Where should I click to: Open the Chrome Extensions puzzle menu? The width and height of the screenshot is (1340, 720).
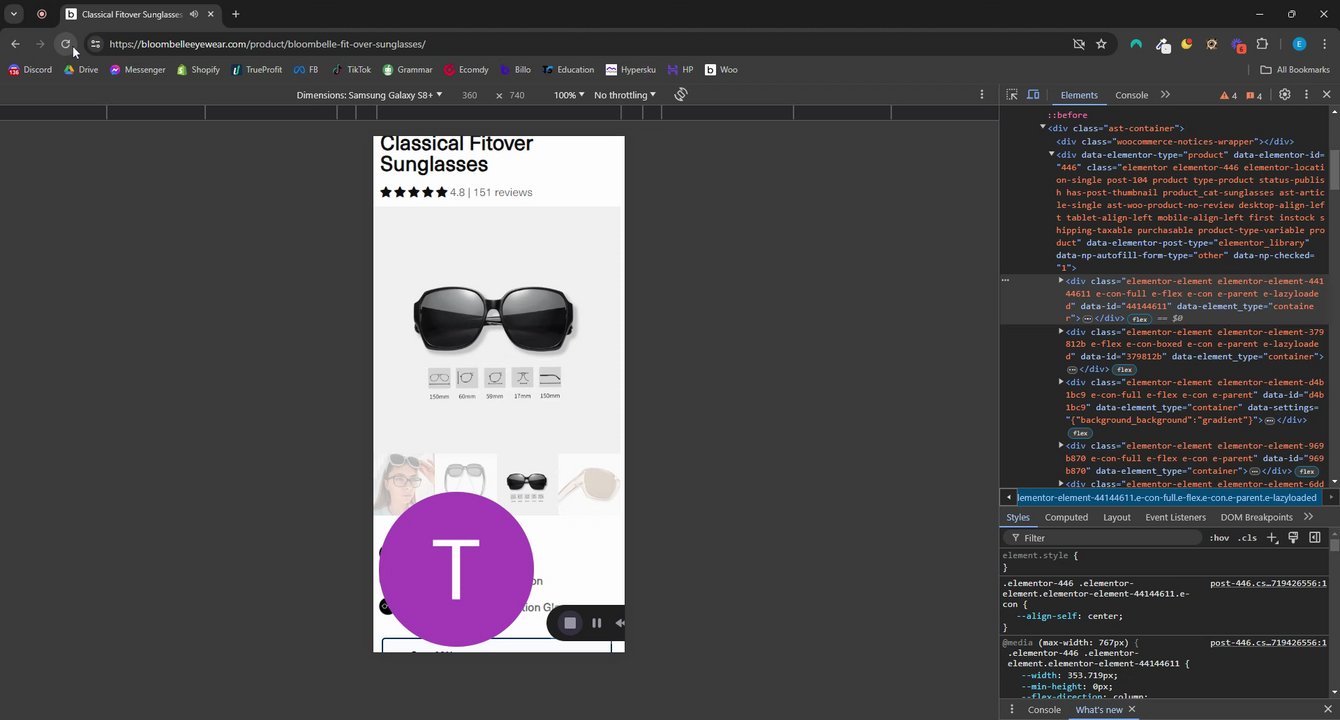point(1262,44)
